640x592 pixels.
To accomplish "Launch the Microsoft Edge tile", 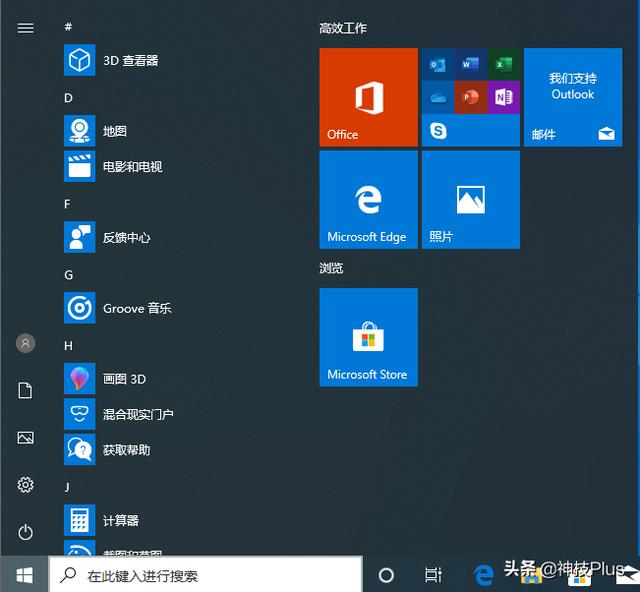I will (x=369, y=200).
